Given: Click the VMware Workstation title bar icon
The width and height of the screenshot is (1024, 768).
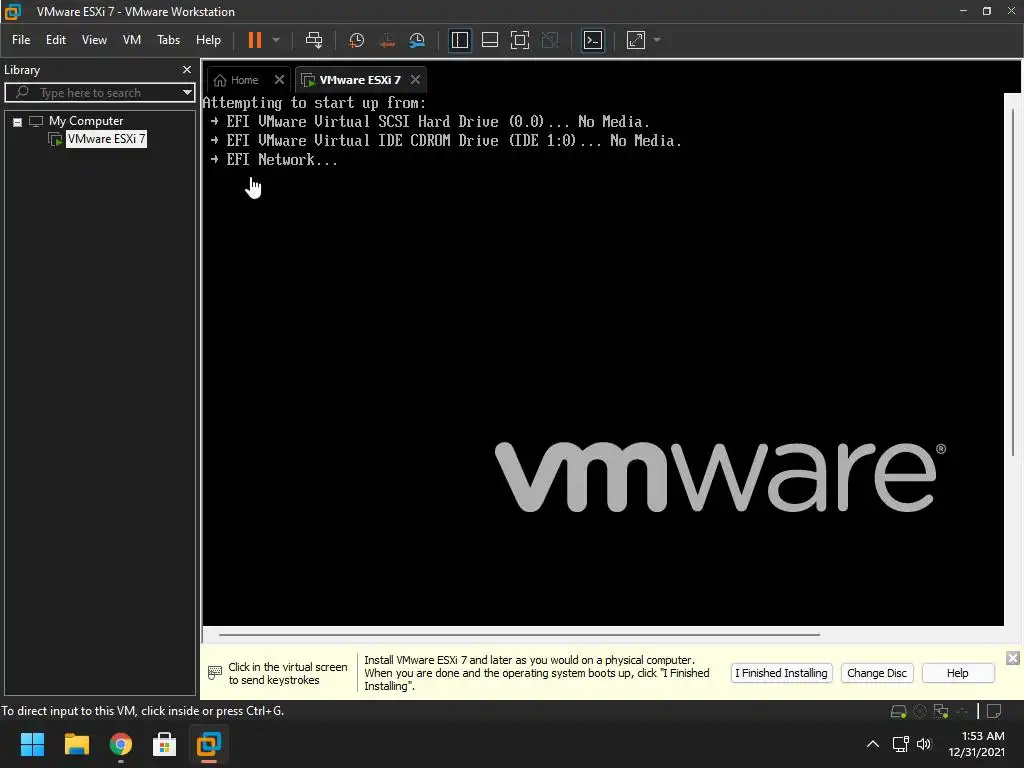Looking at the screenshot, I should [13, 11].
